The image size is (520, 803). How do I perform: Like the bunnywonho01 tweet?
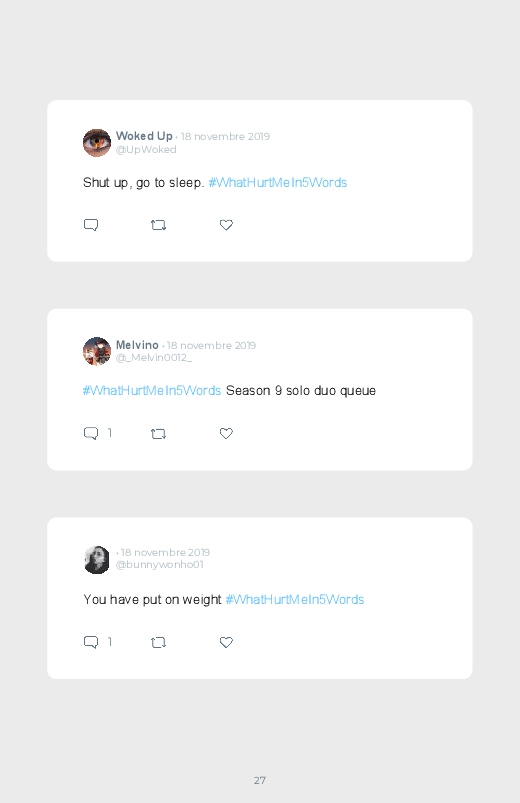(x=226, y=642)
